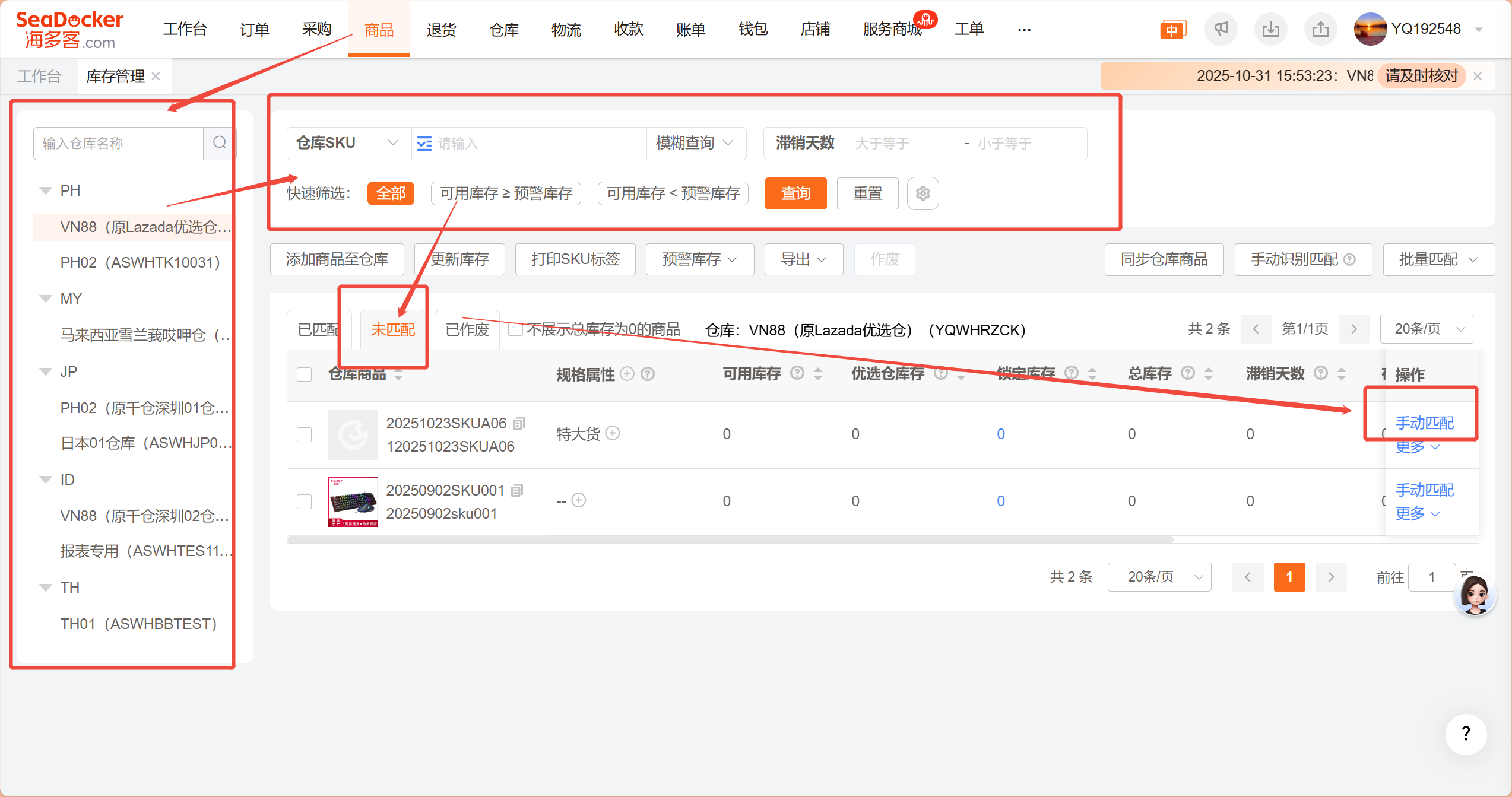Toggle the select-all checkbox in table header

click(305, 374)
